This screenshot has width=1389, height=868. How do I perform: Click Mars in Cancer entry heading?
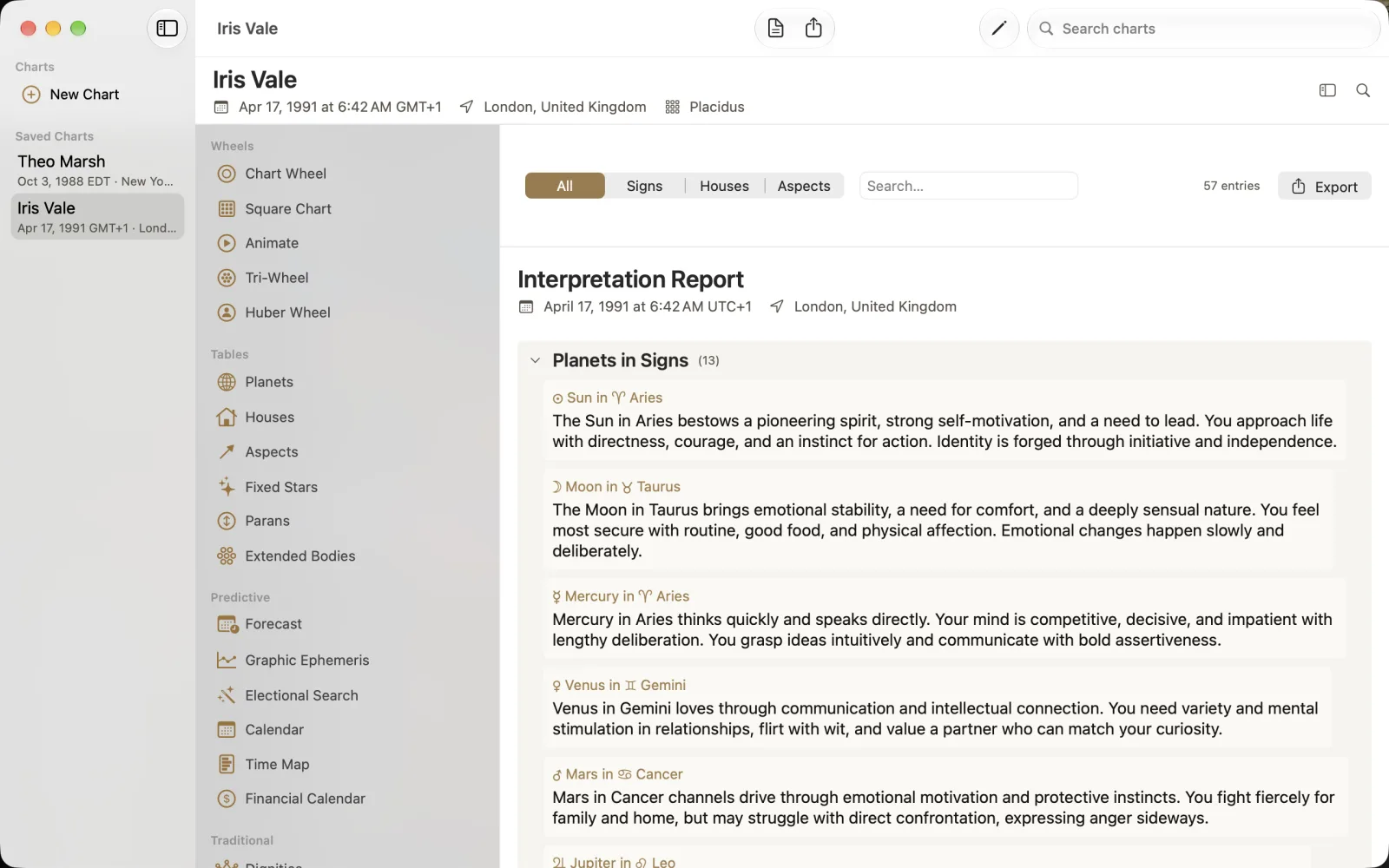point(617,774)
